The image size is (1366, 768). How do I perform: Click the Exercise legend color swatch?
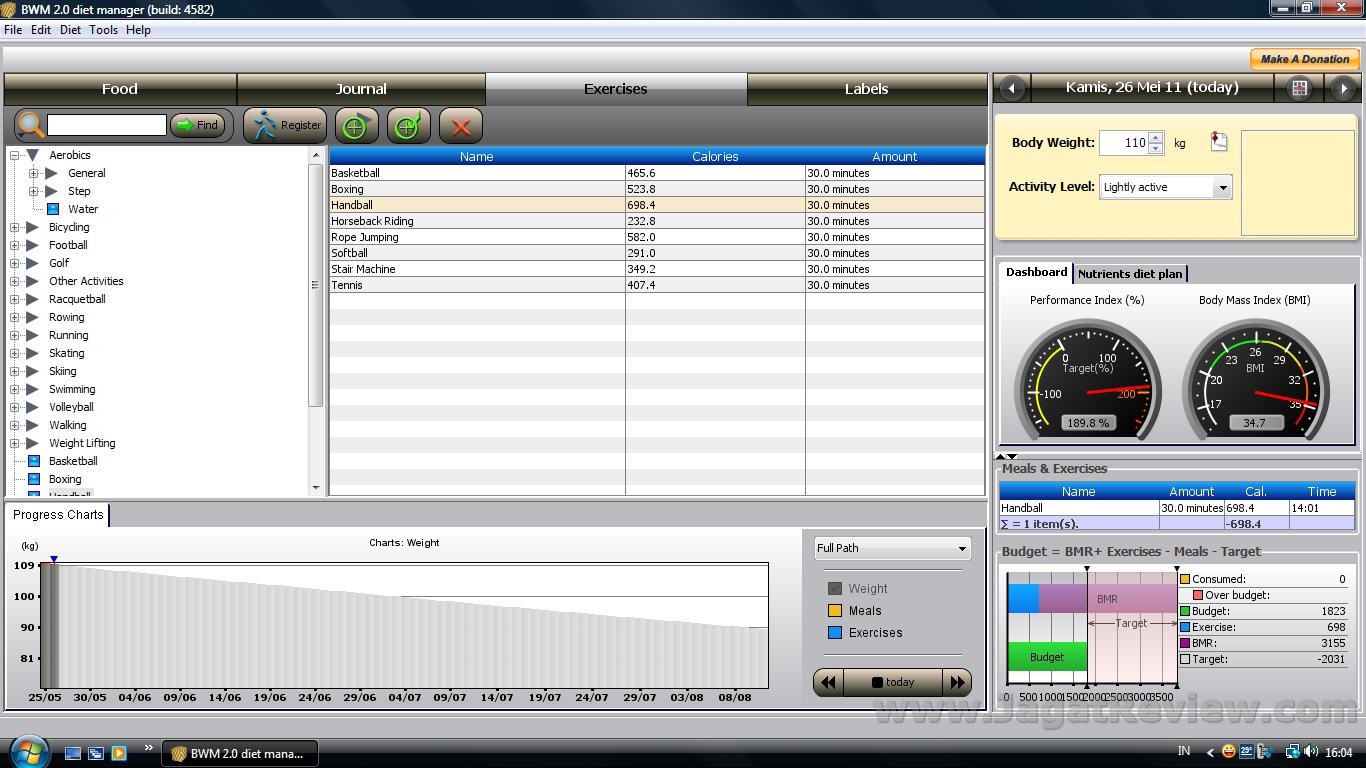tap(1185, 627)
